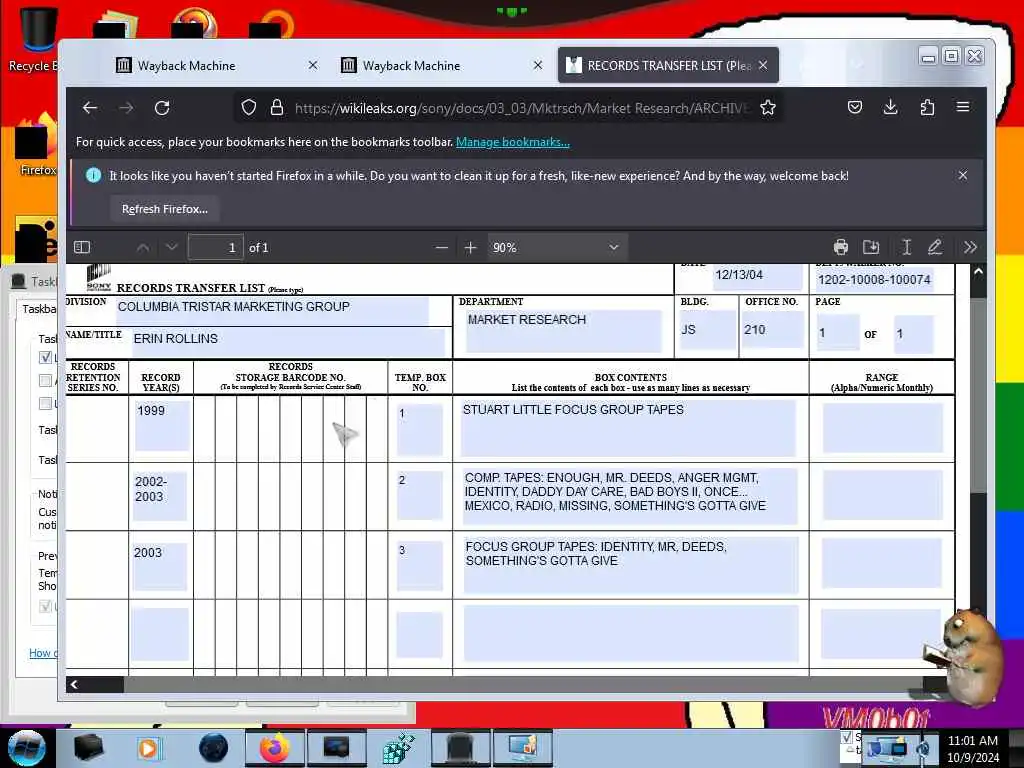Switch to the second Wayback Machine tab
The image size is (1024, 768).
[x=441, y=65]
